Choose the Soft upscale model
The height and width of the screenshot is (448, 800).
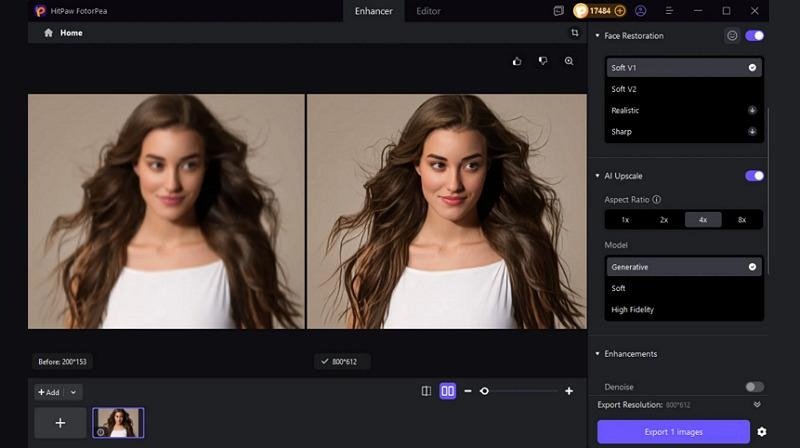pyautogui.click(x=684, y=288)
